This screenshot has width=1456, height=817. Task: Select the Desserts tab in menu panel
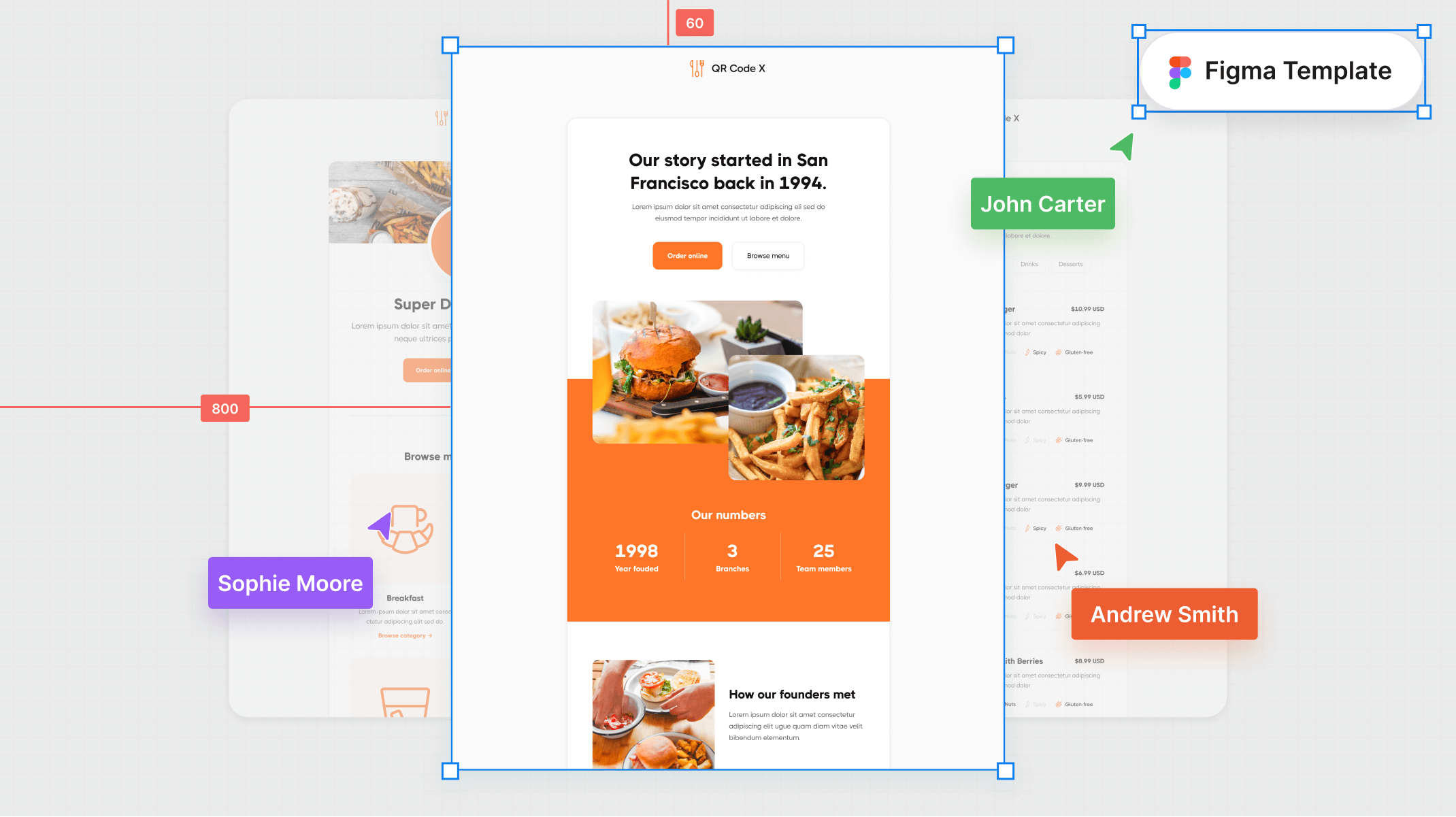(1070, 264)
